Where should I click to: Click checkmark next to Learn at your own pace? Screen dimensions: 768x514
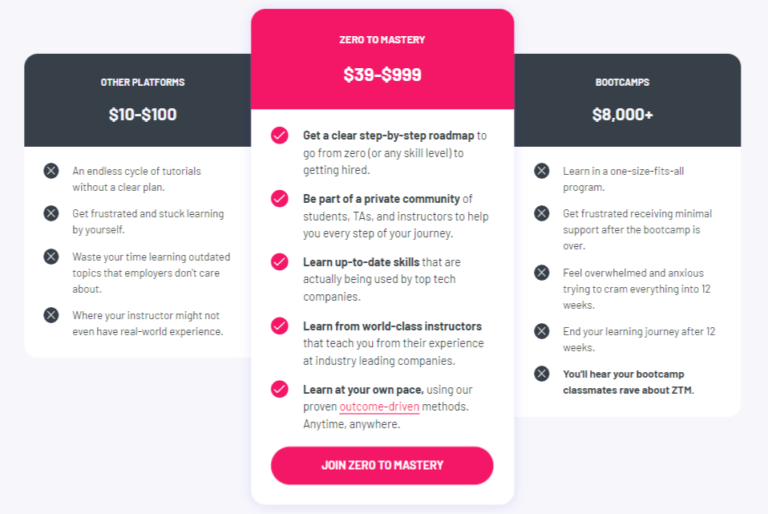tap(280, 390)
